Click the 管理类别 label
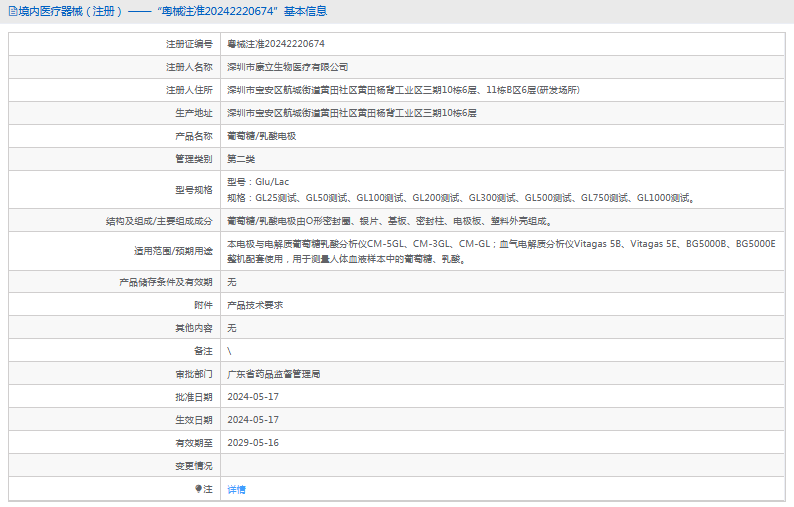Viewport: 794px width, 507px height. point(194,159)
